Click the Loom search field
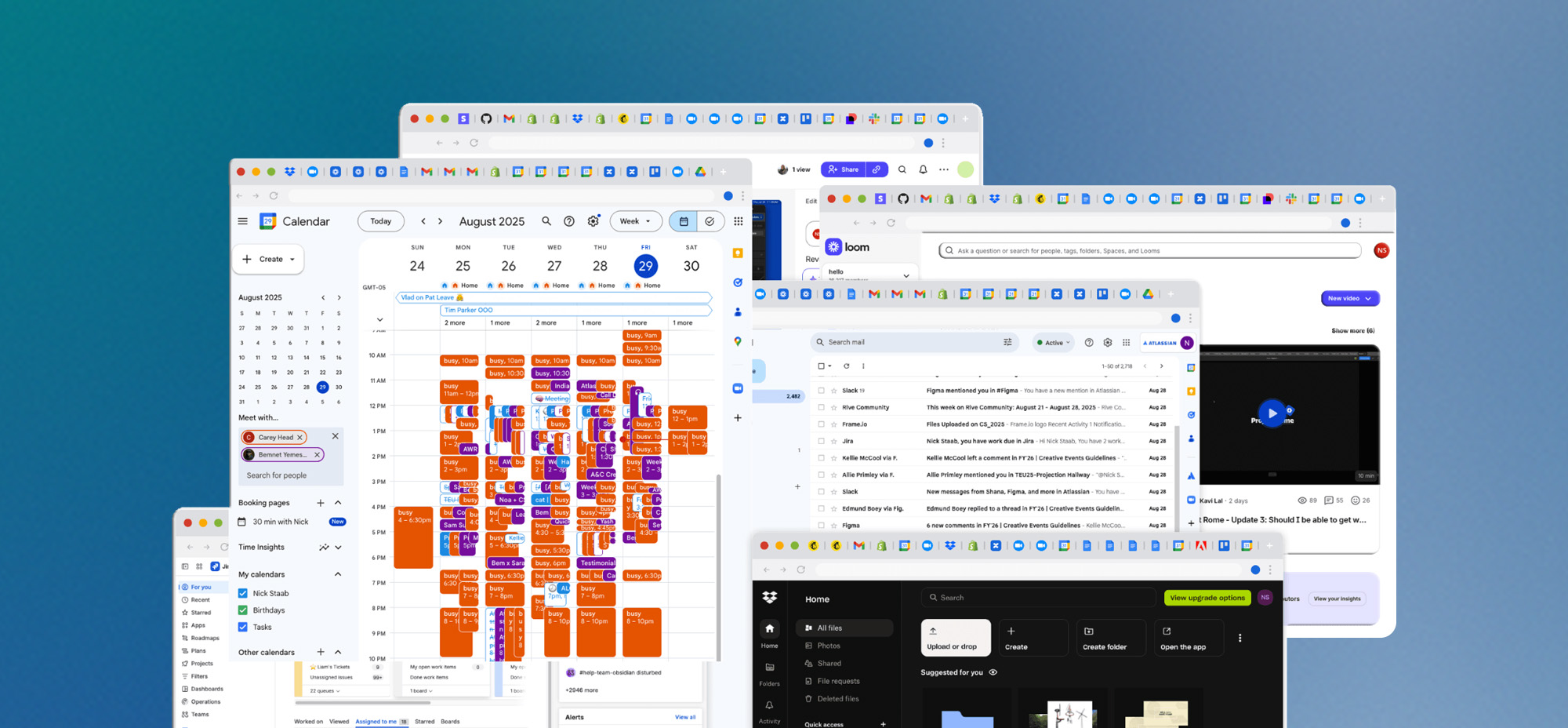 coord(1150,251)
